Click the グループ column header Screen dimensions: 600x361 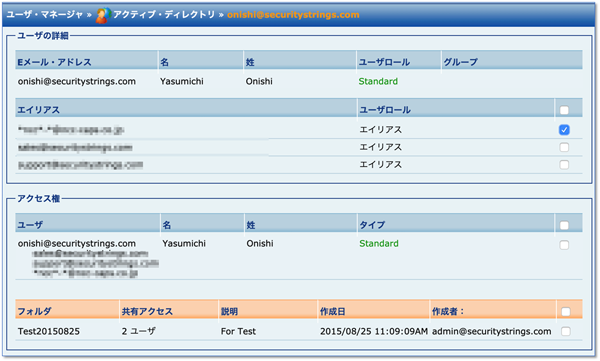coord(460,62)
